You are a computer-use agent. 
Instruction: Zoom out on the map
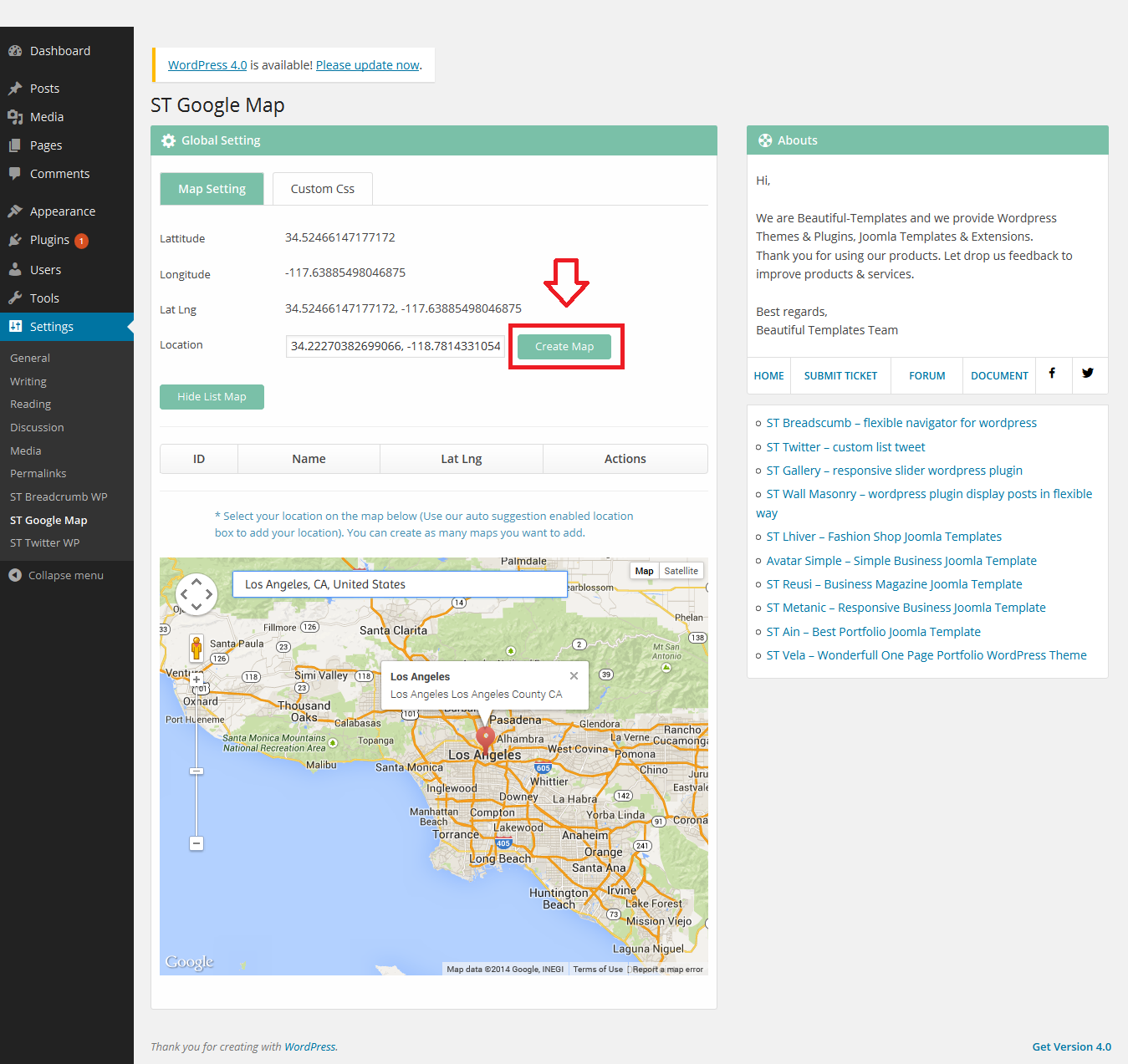[197, 843]
